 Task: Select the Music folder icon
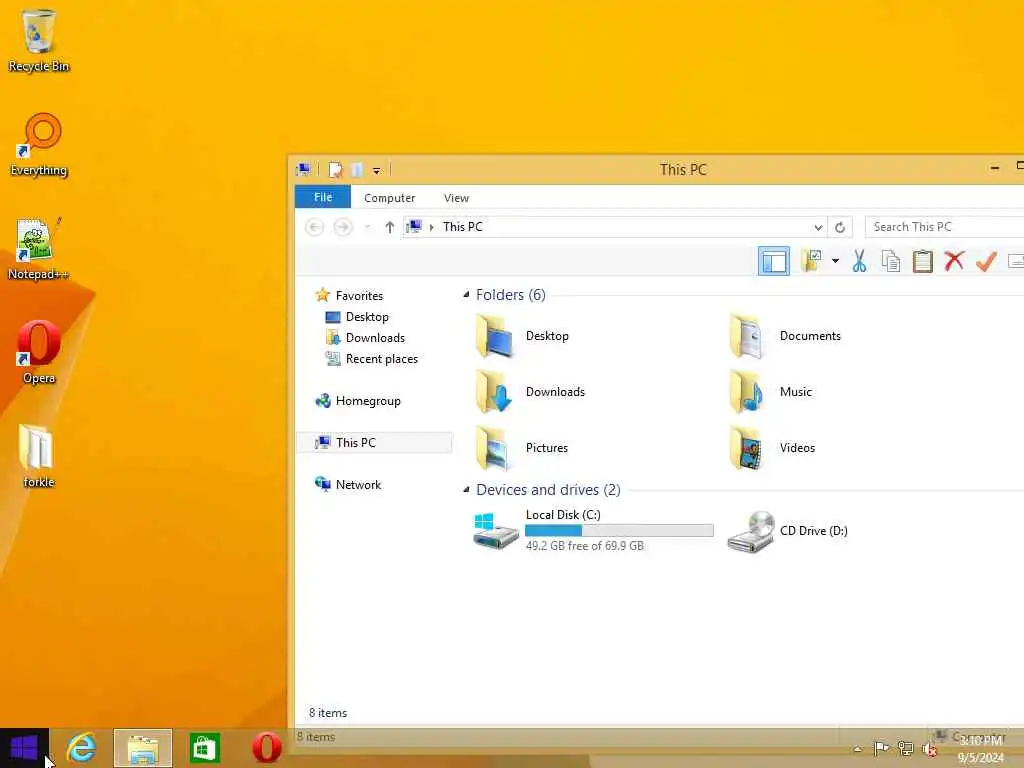click(x=748, y=392)
